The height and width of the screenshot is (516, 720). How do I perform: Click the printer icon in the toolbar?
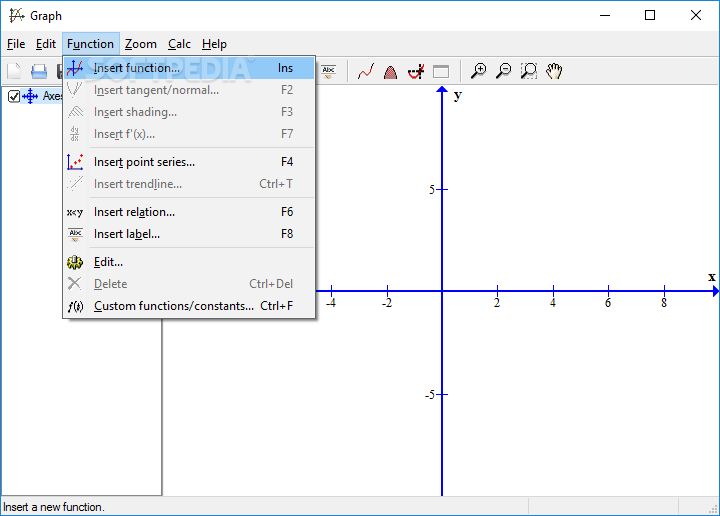39,71
